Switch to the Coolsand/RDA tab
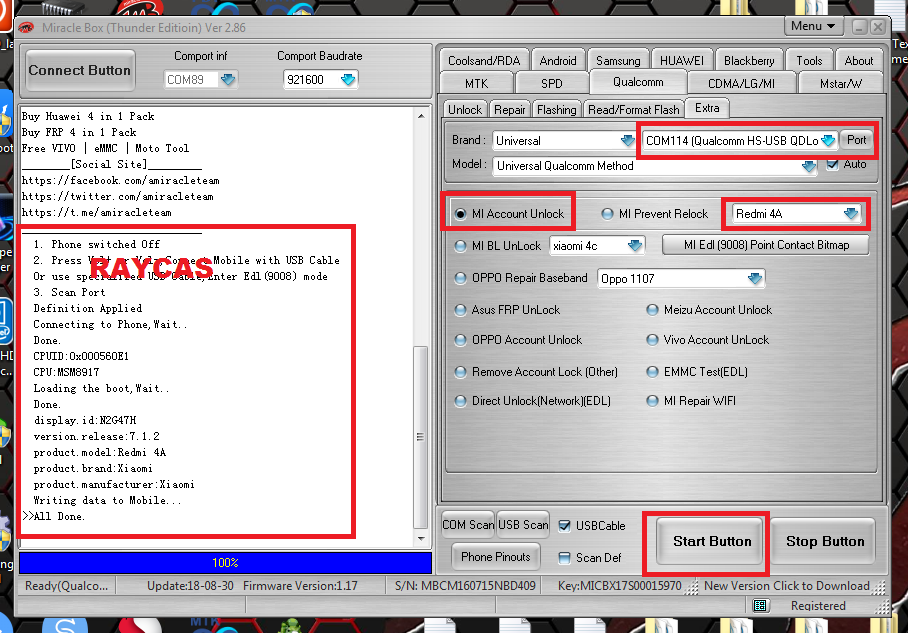Viewport: 908px width, 633px height. point(484,61)
